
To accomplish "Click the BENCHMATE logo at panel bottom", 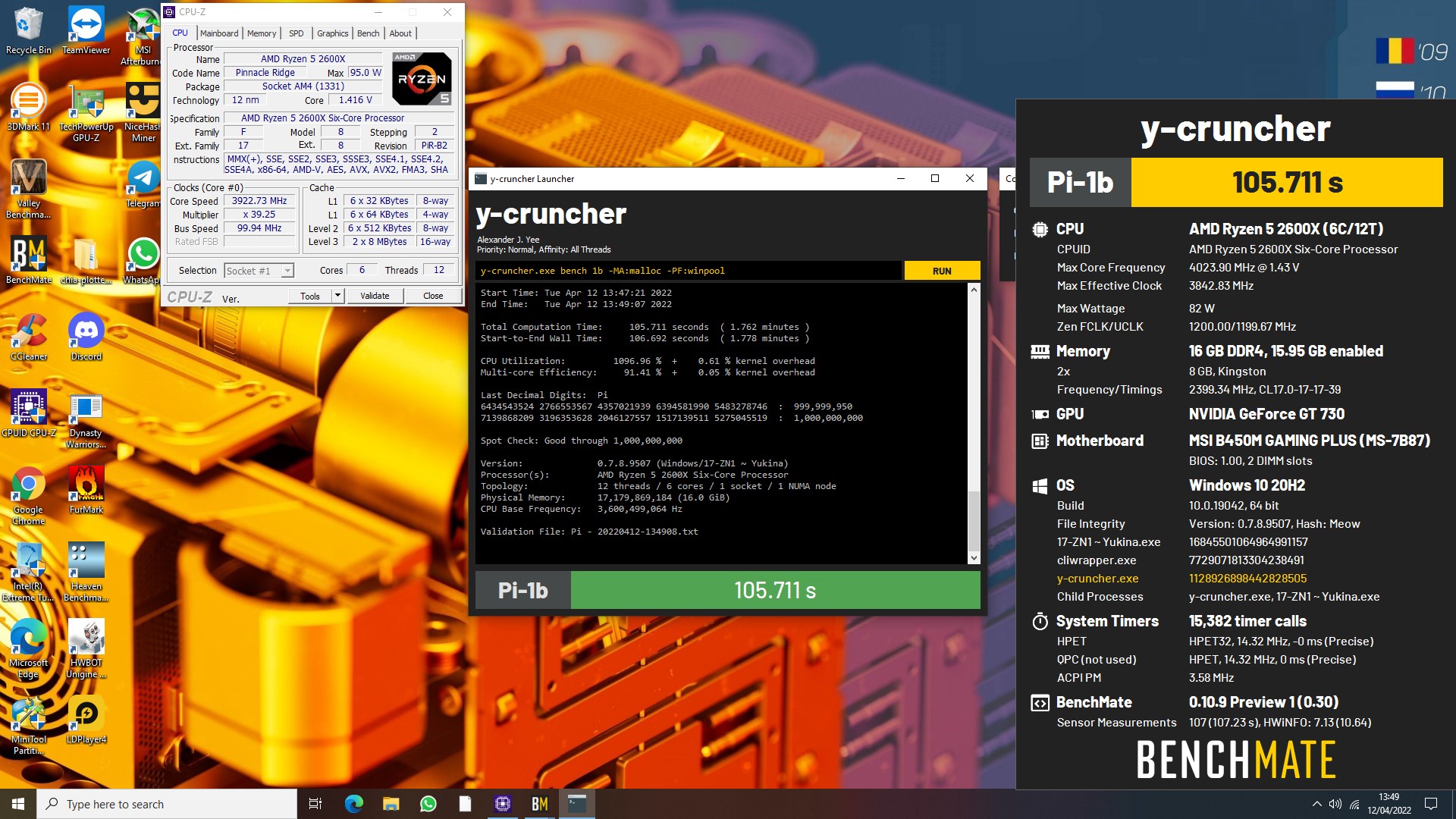I will coord(1236,760).
